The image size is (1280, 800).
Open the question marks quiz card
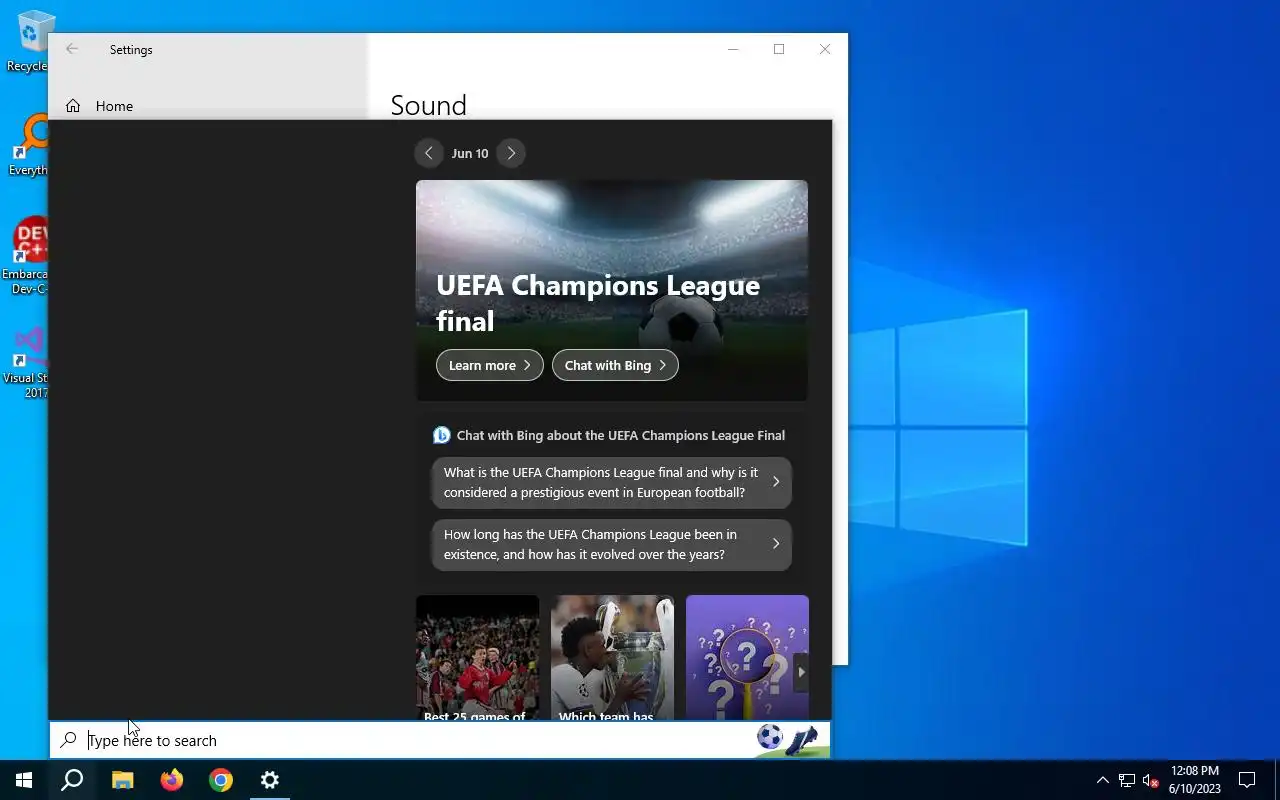click(747, 658)
